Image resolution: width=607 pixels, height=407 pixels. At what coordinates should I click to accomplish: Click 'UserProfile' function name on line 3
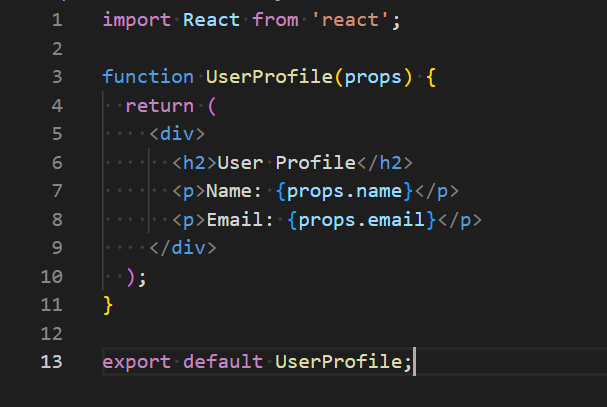[x=269, y=77]
